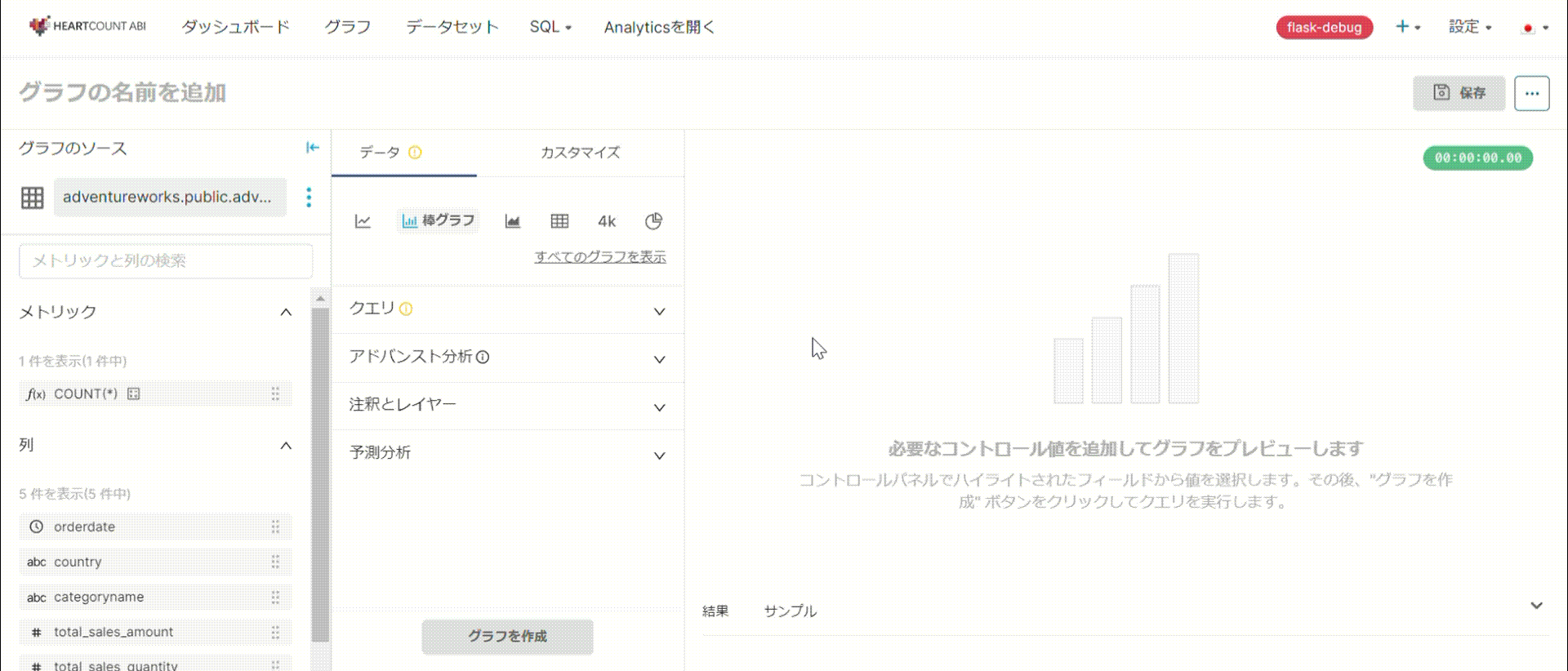The height and width of the screenshot is (671, 1568).
Task: Click the query timer 00:00:00.00 badge
Action: point(1478,158)
